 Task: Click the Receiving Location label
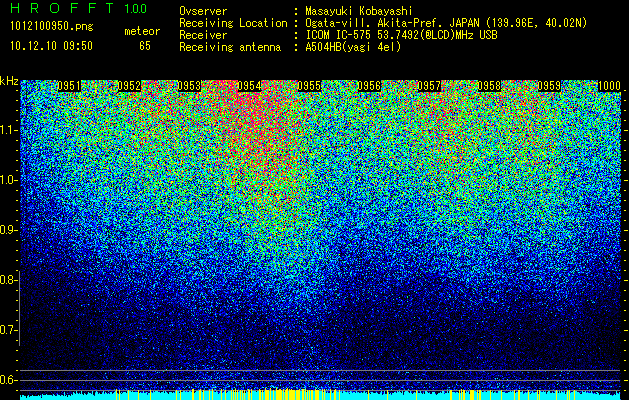pyautogui.click(x=233, y=23)
